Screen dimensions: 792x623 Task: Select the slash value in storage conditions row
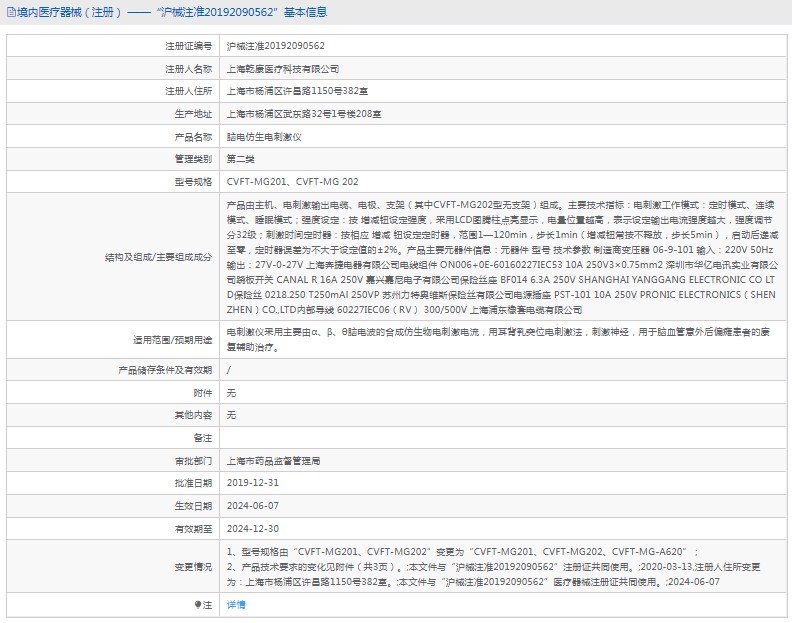point(229,370)
